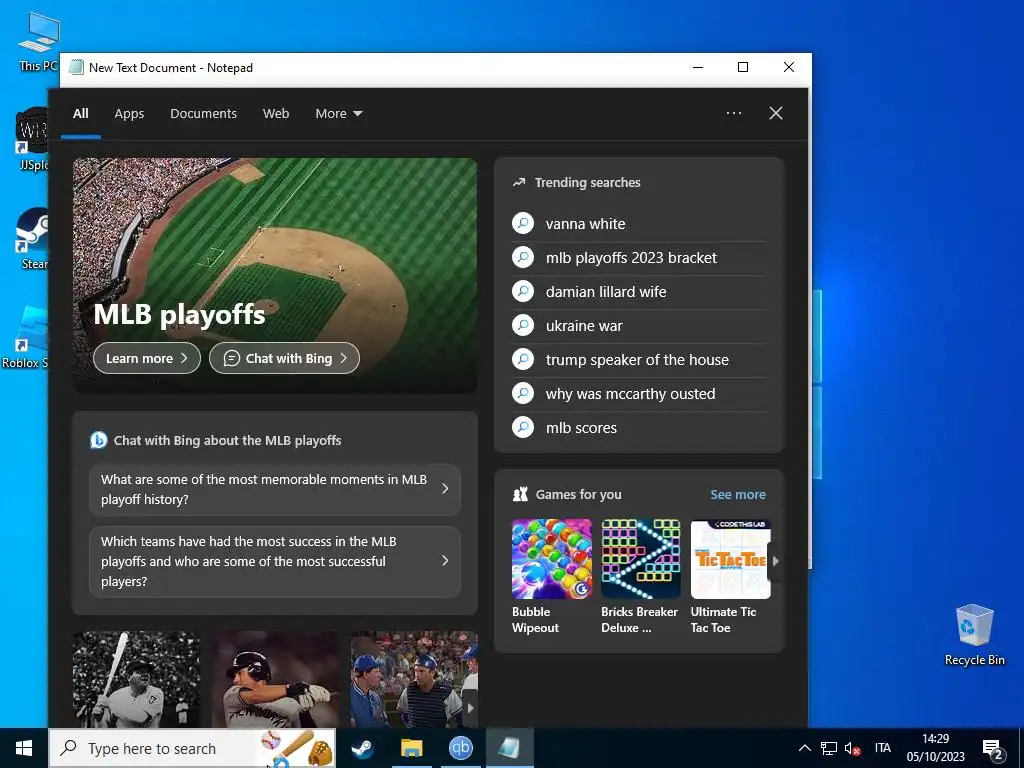Open the batter in black helmet photo
The height and width of the screenshot is (768, 1024).
(275, 679)
